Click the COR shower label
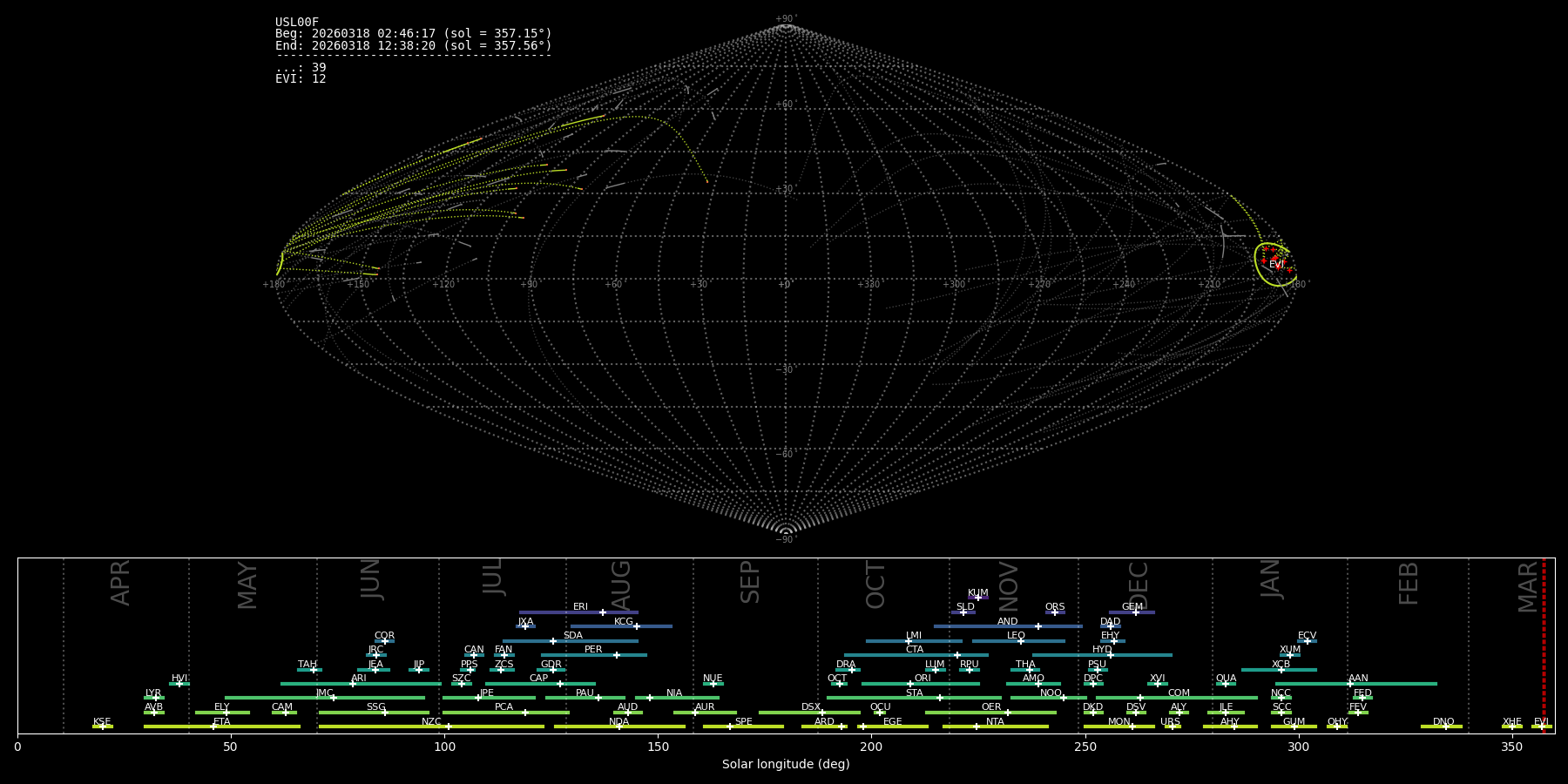Screen dimensions: 1568x784 click(384, 636)
